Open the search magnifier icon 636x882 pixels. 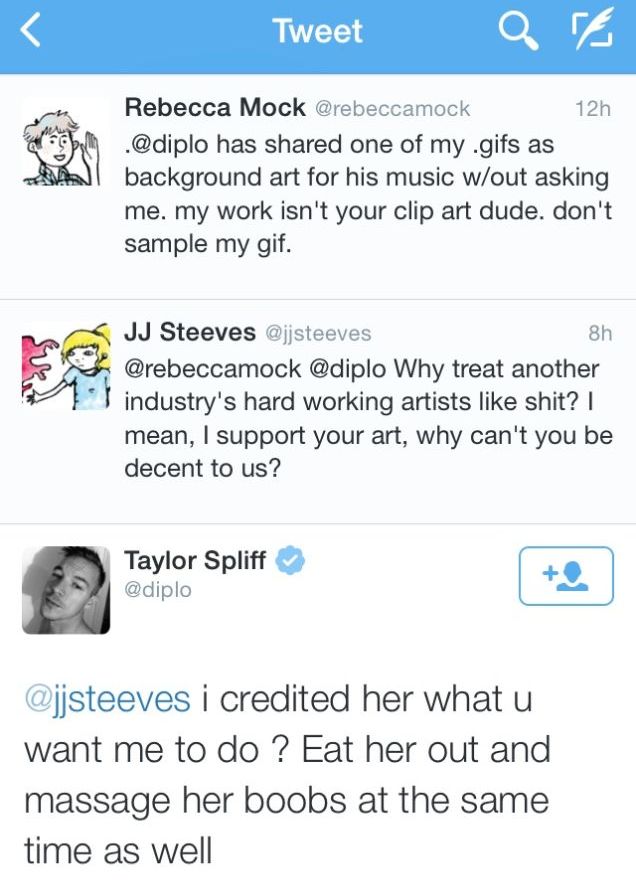(x=518, y=30)
